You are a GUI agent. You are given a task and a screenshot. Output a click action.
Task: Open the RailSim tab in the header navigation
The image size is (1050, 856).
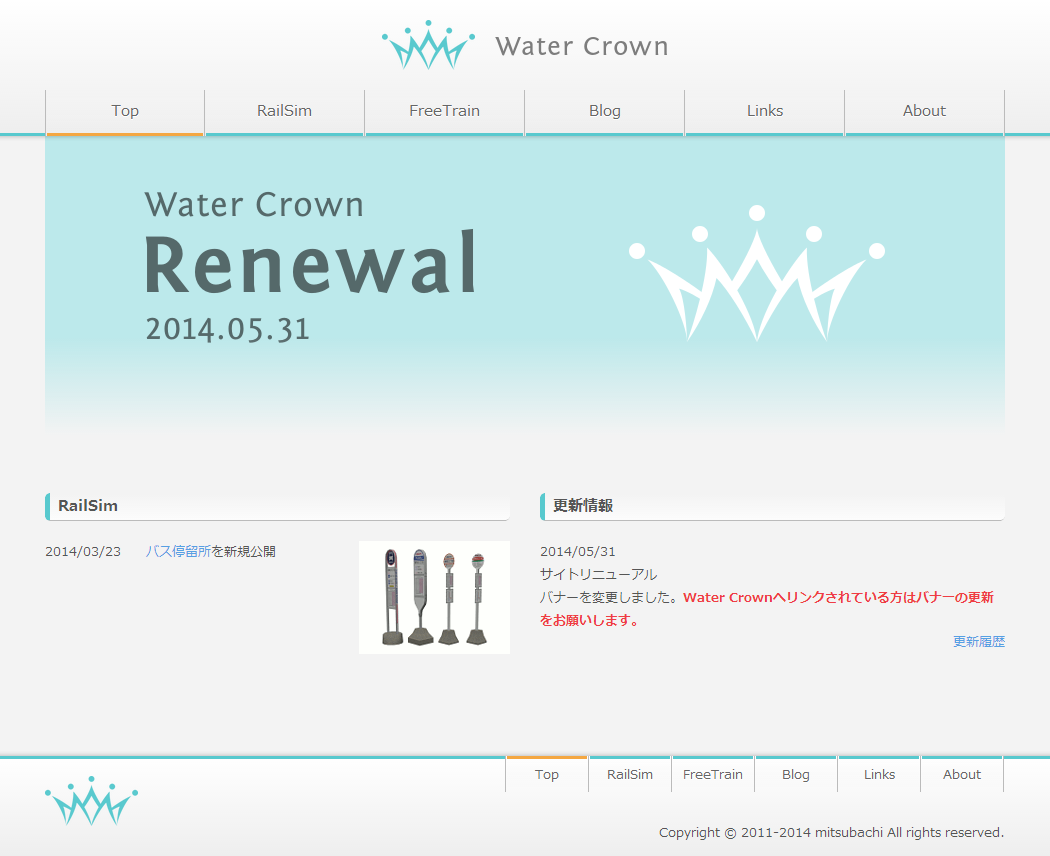(x=285, y=111)
